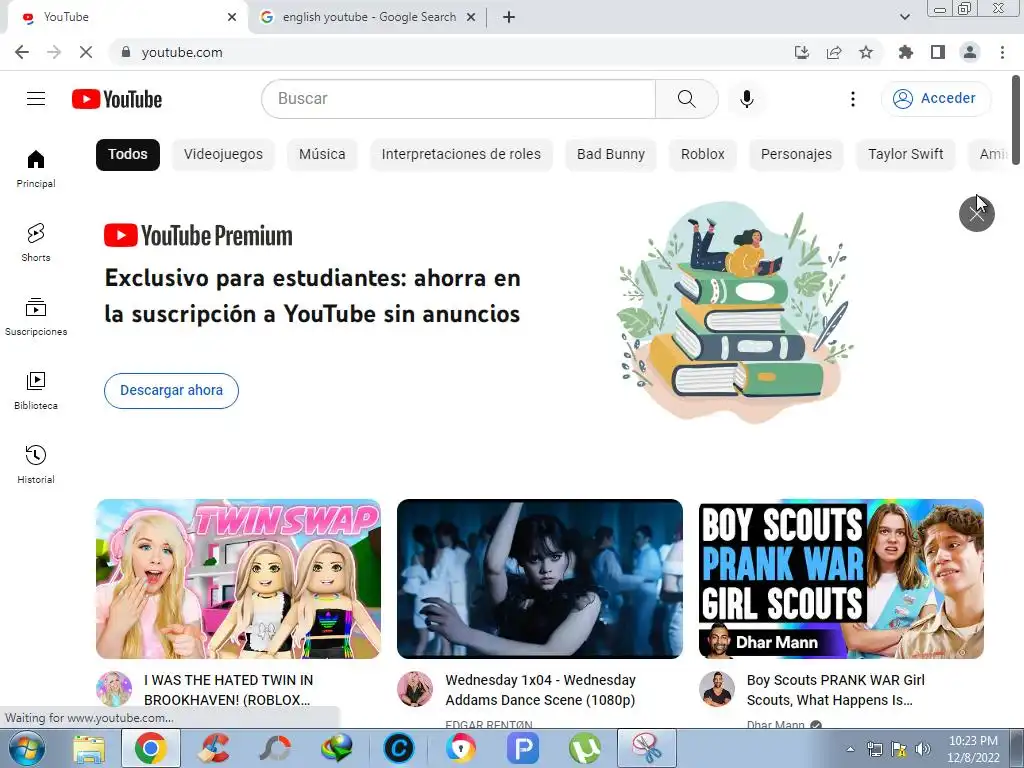Open Wednesday 1x04 video title link
The width and height of the screenshot is (1024, 768).
tap(541, 690)
